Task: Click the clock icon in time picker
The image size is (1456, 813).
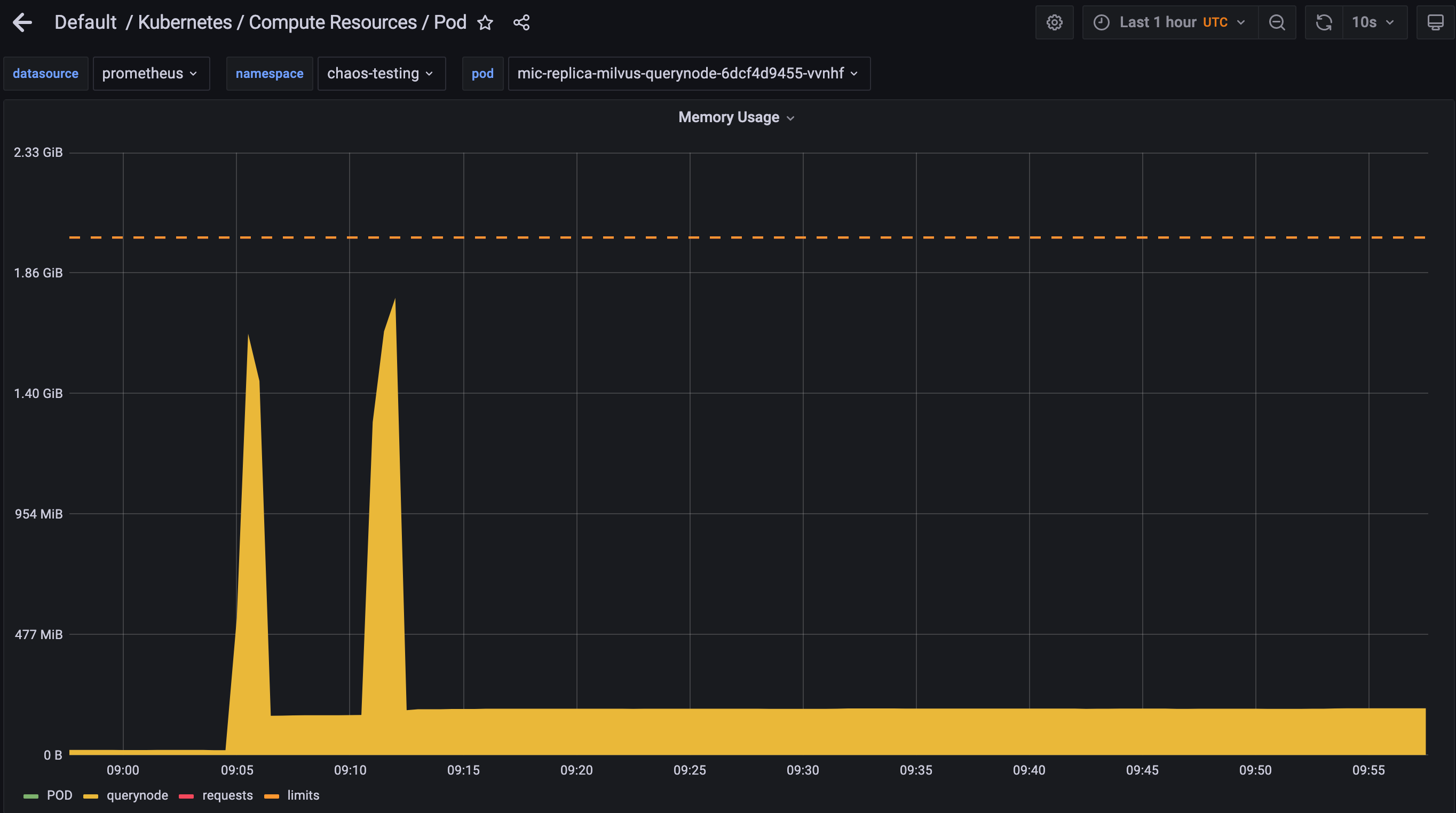Action: click(x=1101, y=22)
